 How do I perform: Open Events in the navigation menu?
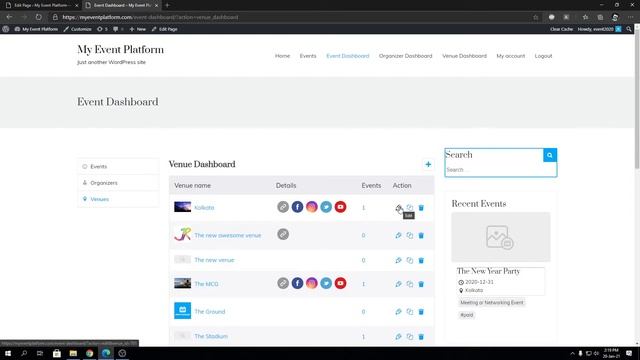(x=308, y=56)
